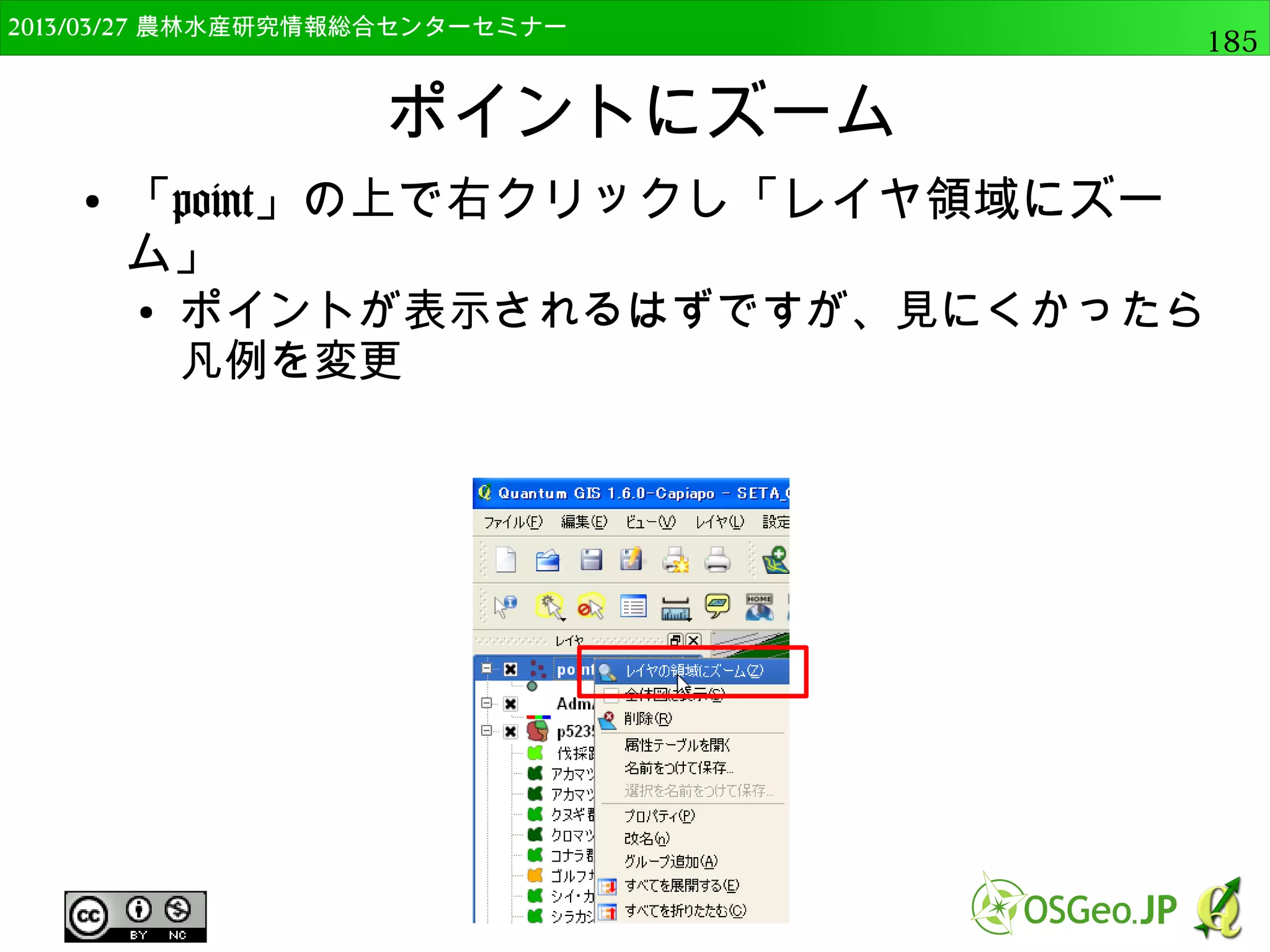Select the Map Tips speech bubble tool
Image resolution: width=1270 pixels, height=952 pixels.
[717, 606]
